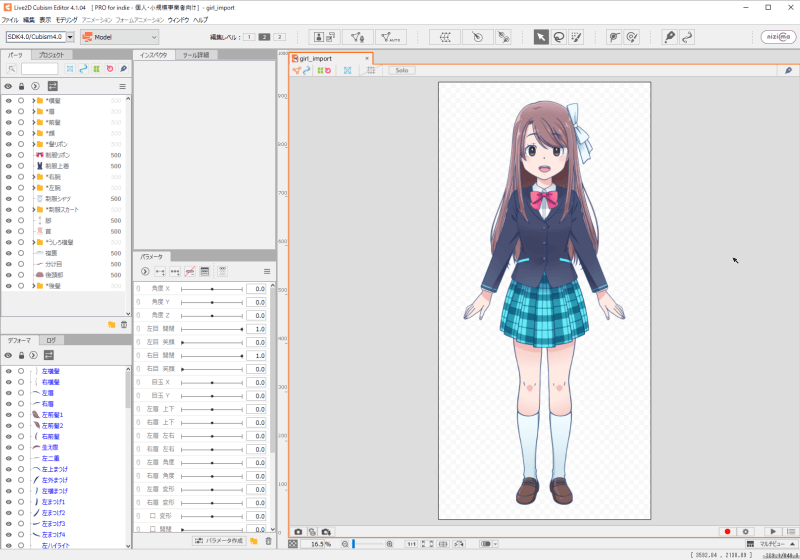
Task: Hide the 制服シャツ part
Action: 9,199
